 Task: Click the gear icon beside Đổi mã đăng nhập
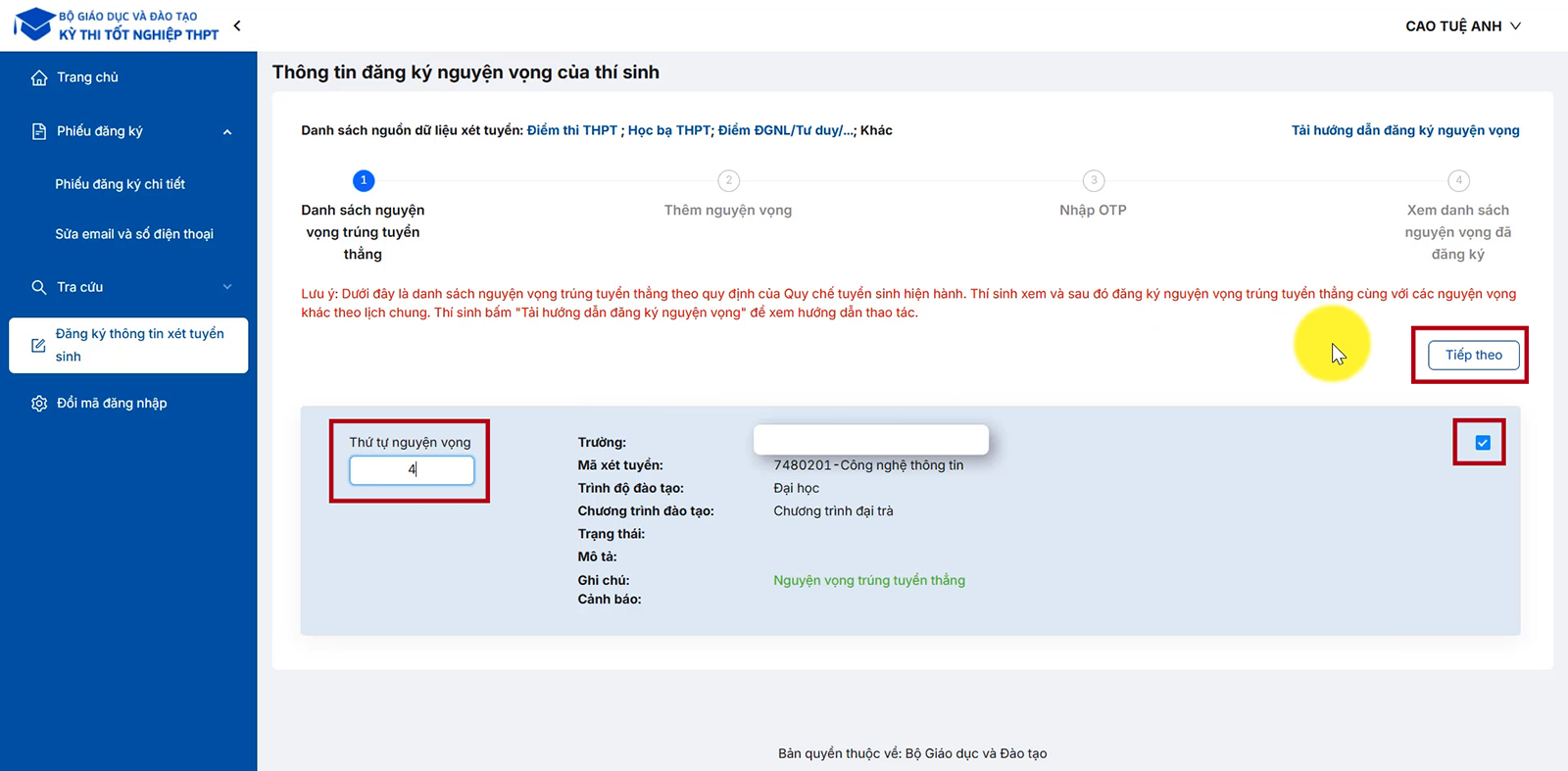39,404
